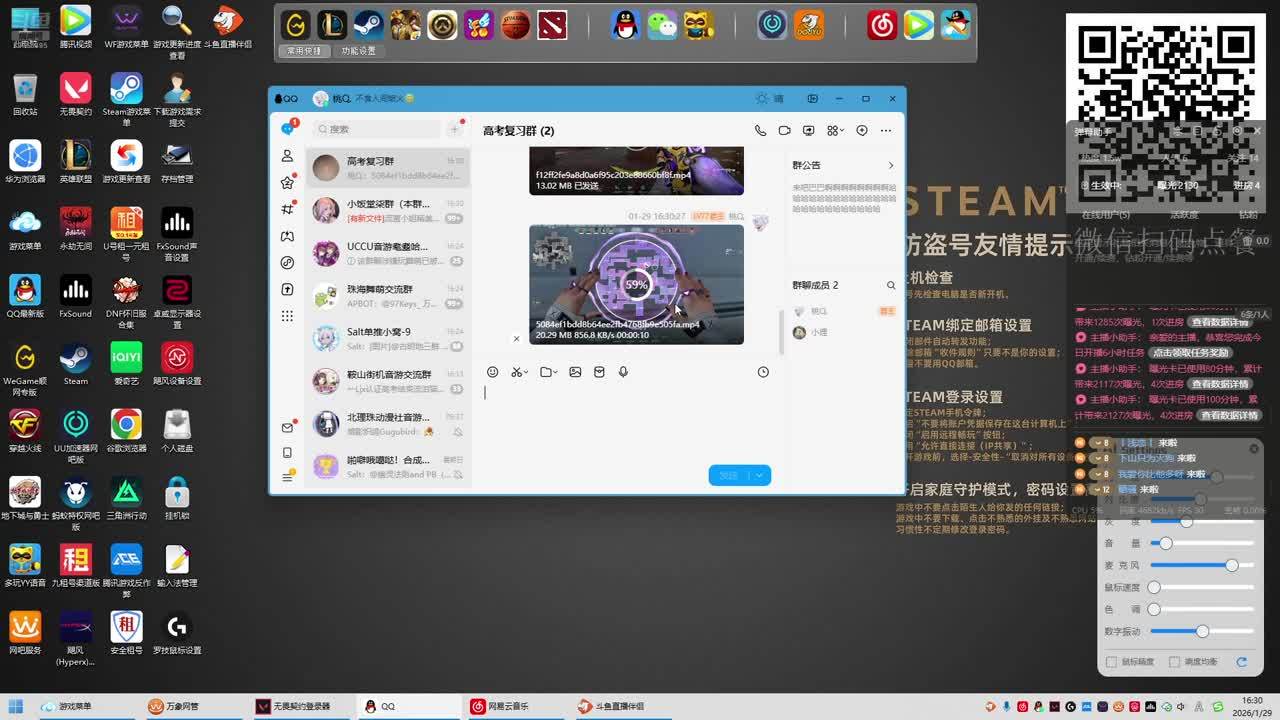1280x720 pixels.
Task: Enable the 调度均衡 checkbox
Action: [x=1176, y=662]
